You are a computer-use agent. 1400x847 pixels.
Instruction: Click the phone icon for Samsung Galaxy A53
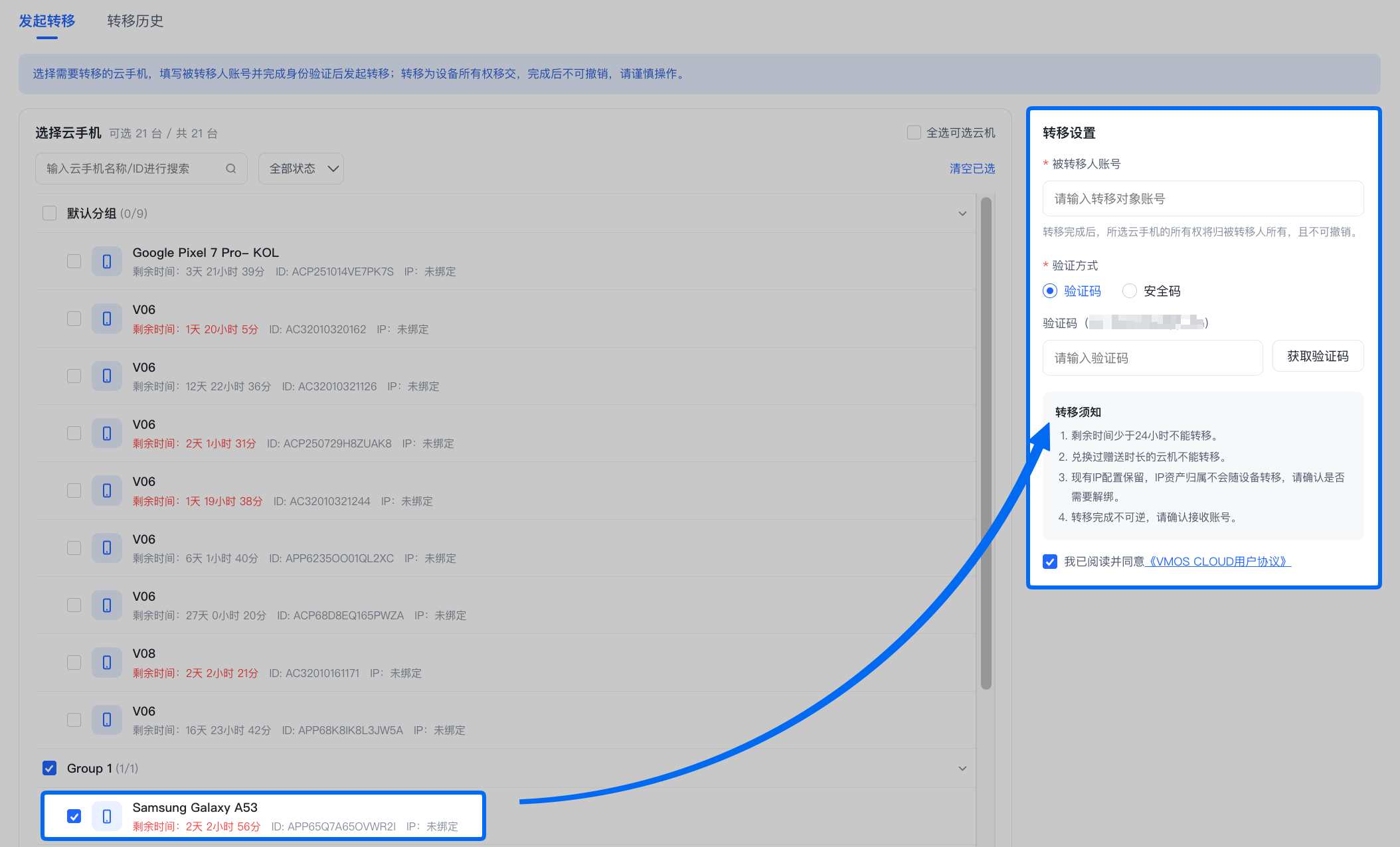coord(107,816)
